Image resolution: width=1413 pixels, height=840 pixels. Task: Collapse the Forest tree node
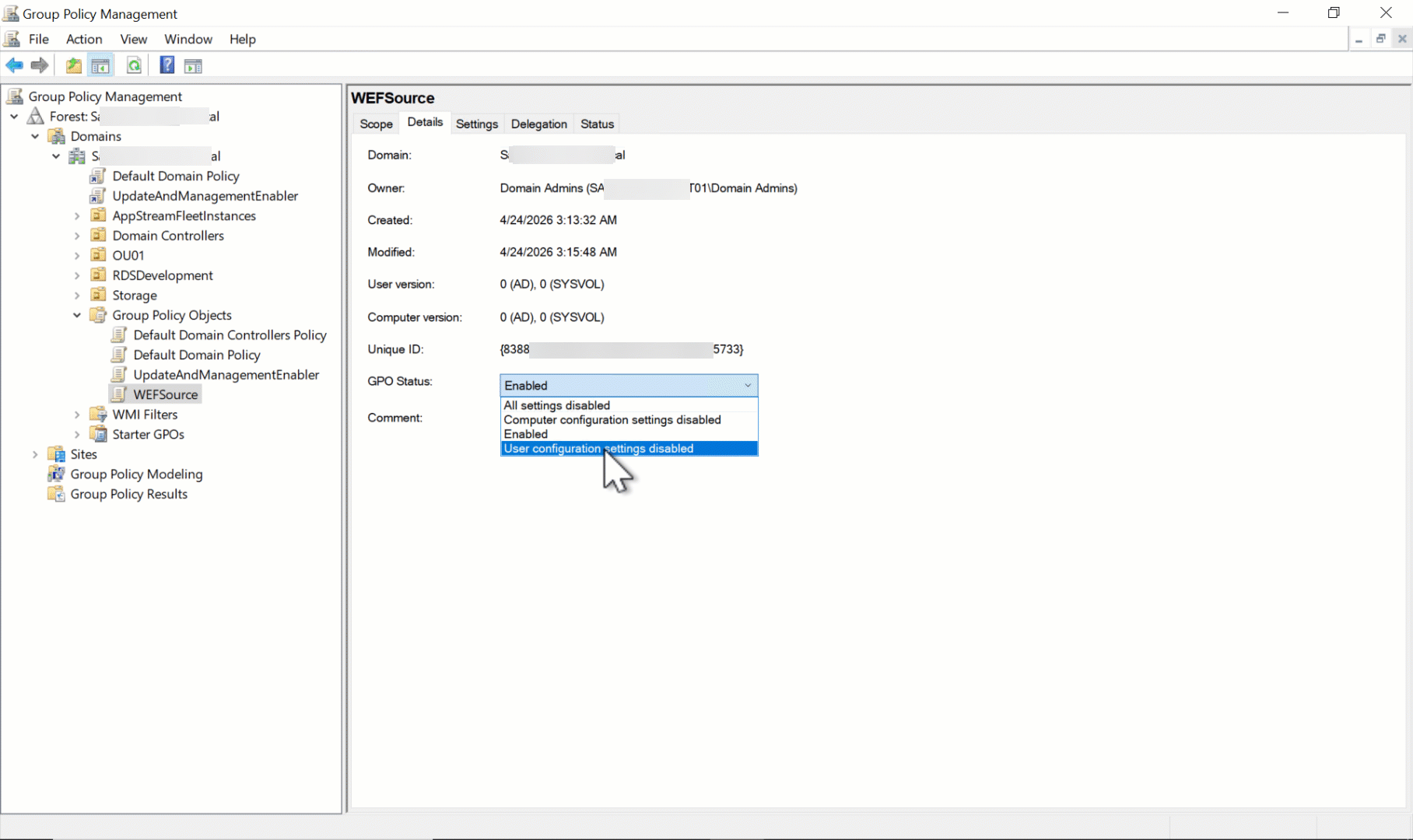[14, 116]
